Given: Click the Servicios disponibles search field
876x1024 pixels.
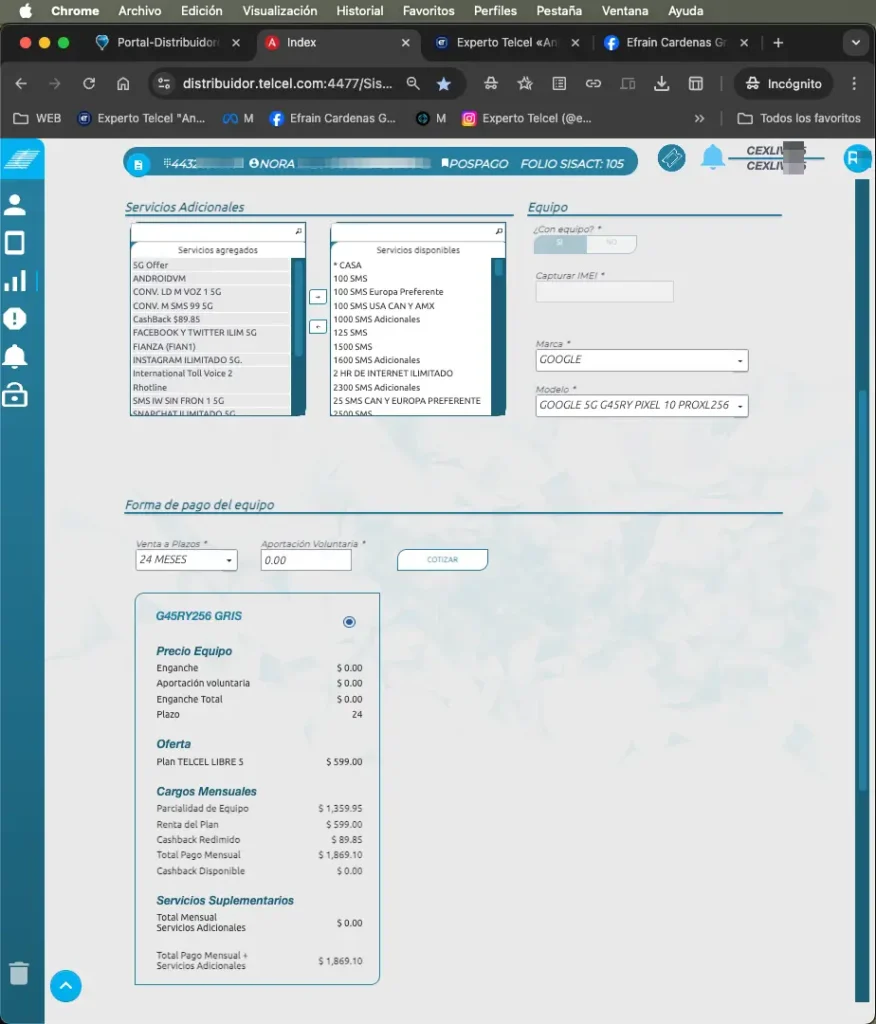Looking at the screenshot, I should (418, 231).
